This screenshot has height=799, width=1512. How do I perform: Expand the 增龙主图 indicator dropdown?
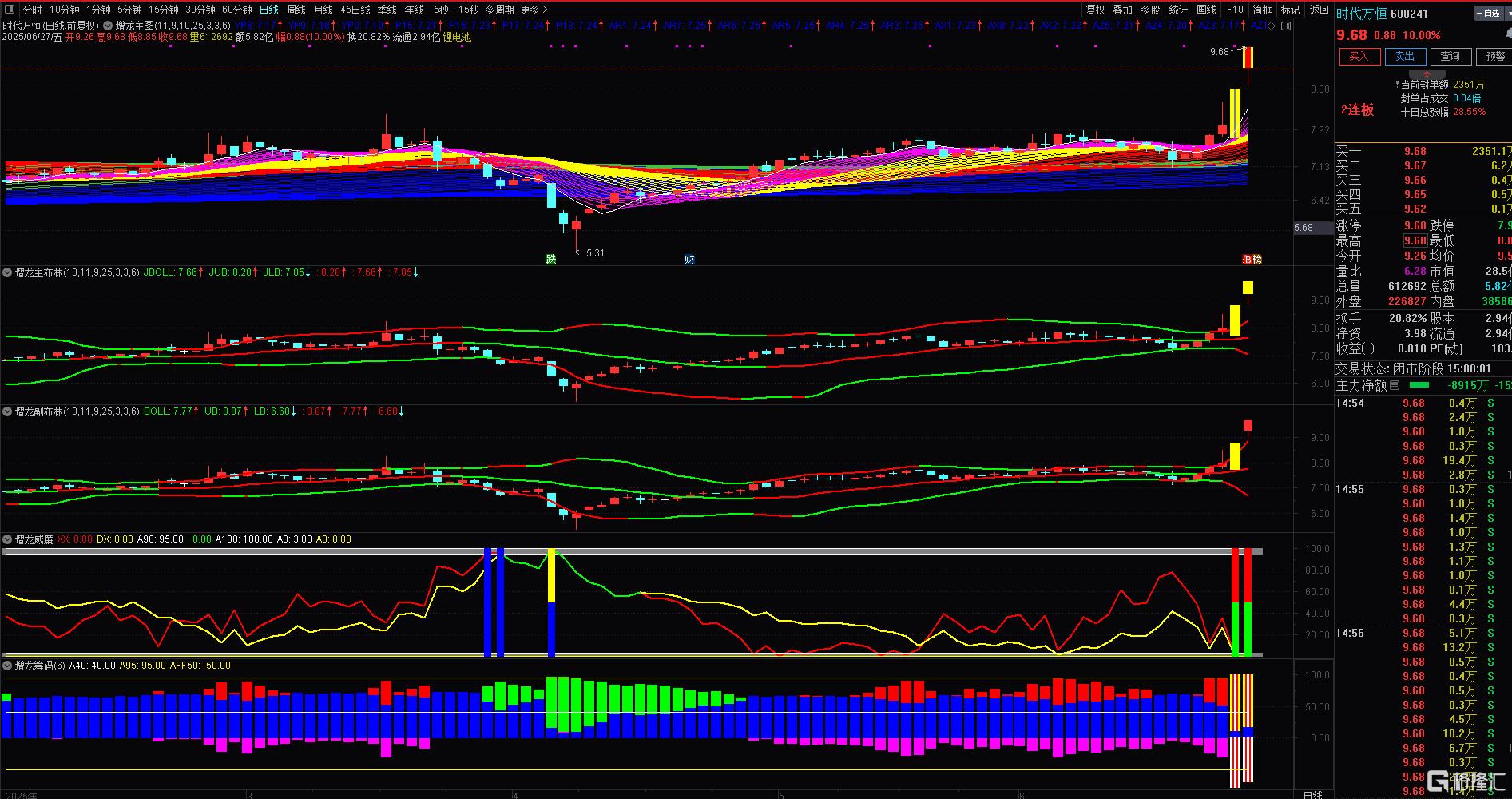pos(109,26)
